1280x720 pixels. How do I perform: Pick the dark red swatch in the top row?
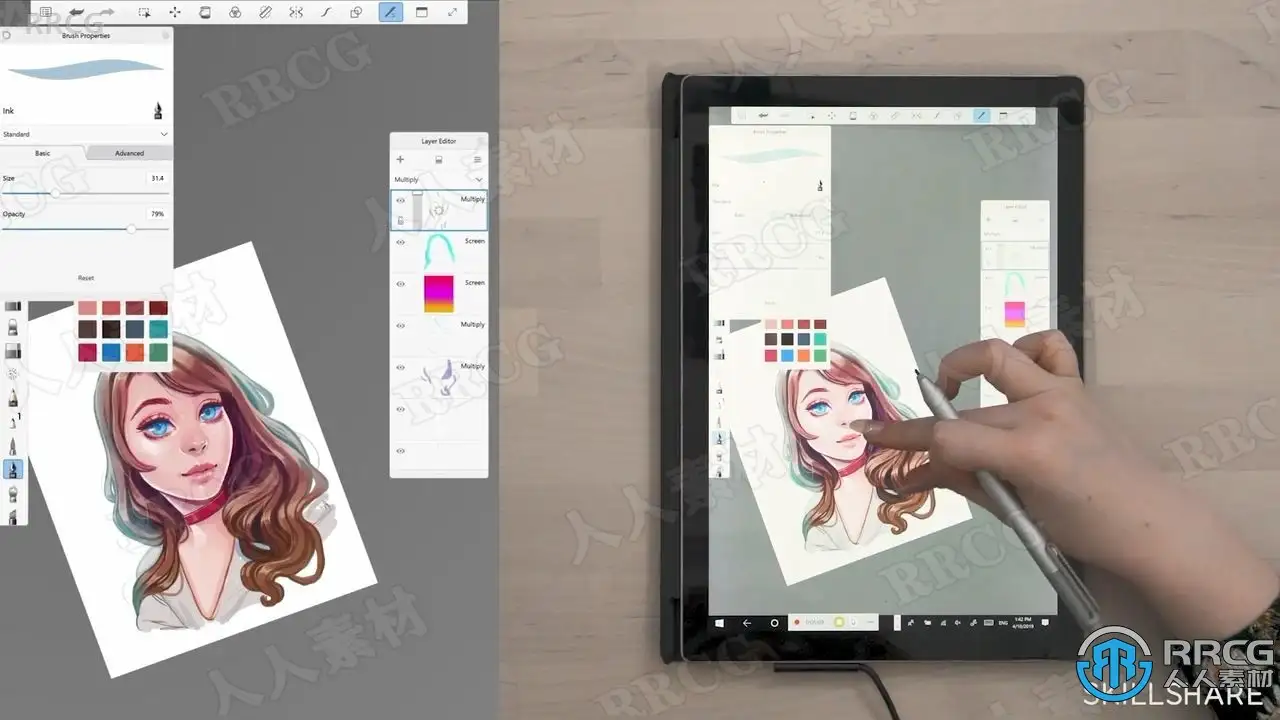click(x=158, y=308)
